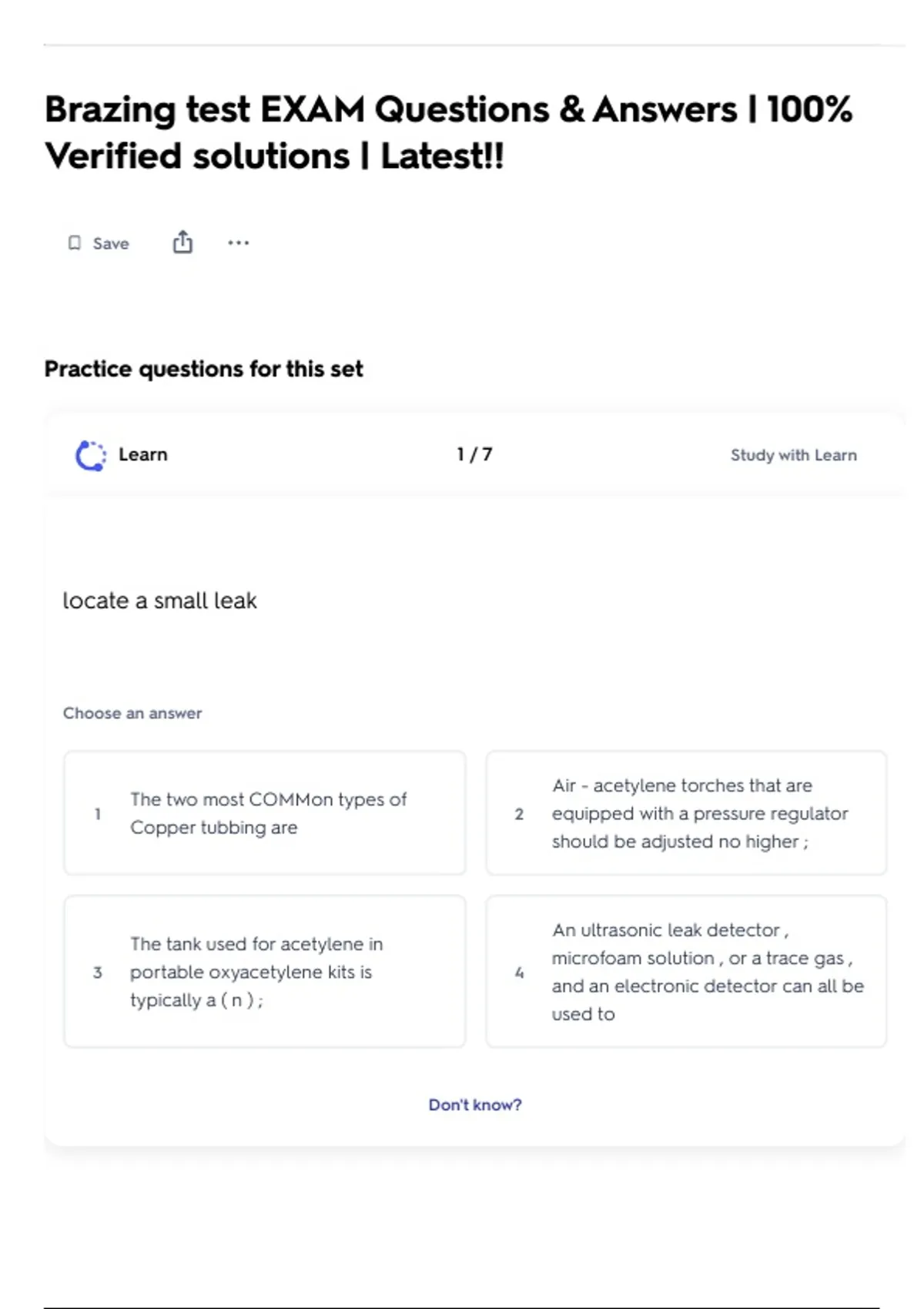Viewport: 924px width, 1309px height.
Task: Choose 'The tank used for acetylene' answer
Action: tap(265, 972)
